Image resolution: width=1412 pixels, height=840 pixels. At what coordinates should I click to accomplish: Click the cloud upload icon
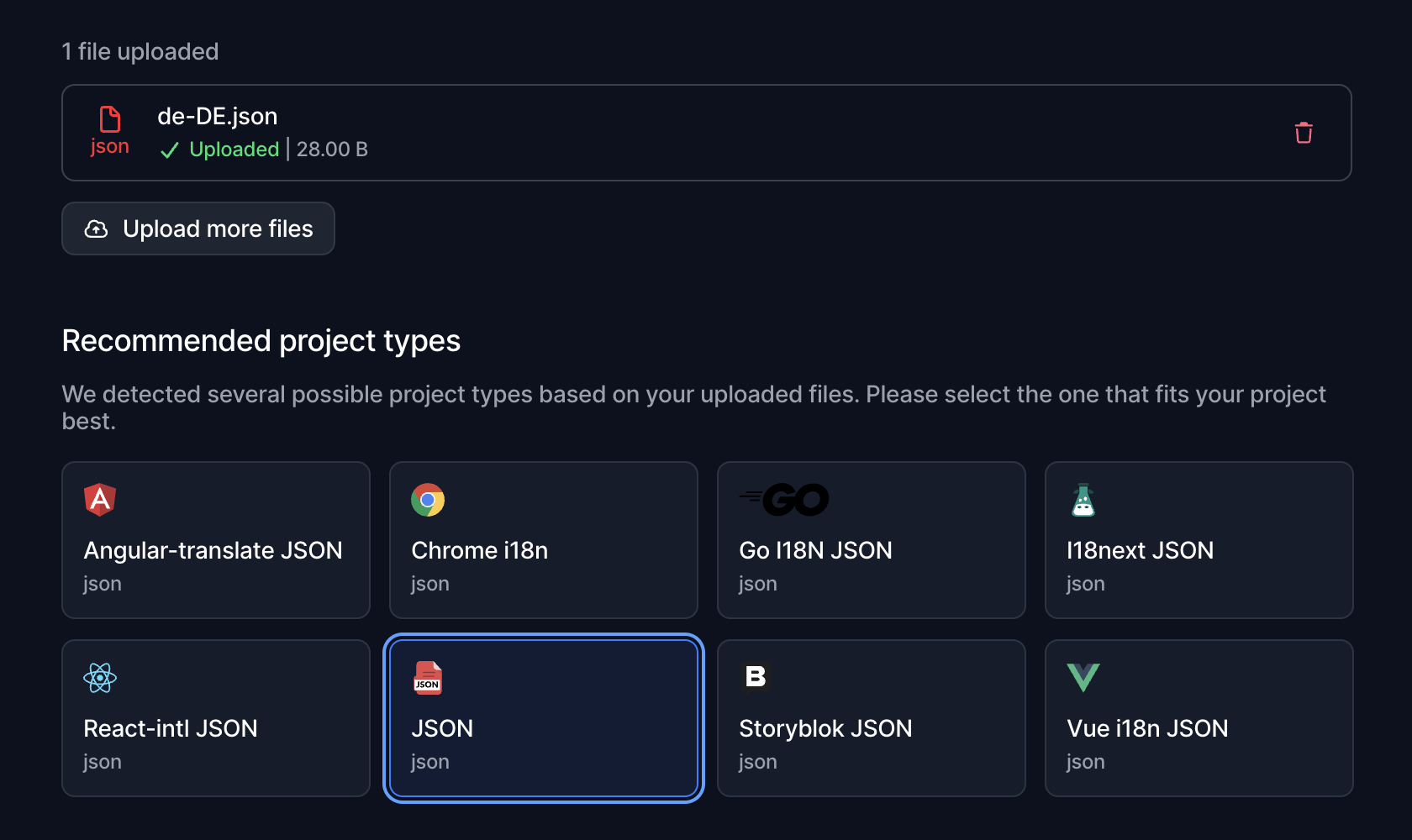[x=97, y=228]
